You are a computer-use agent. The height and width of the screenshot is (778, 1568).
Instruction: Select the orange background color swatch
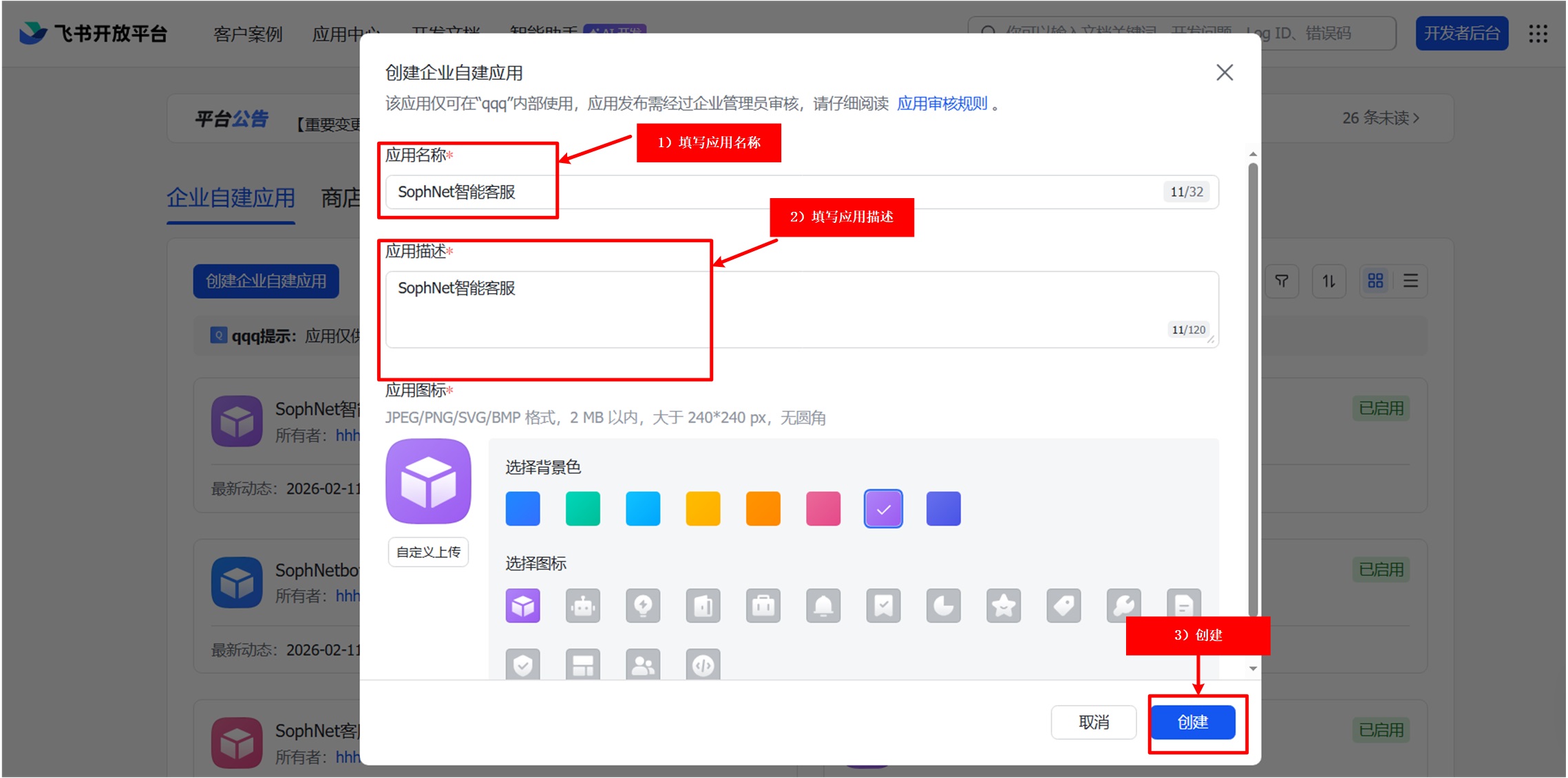pyautogui.click(x=763, y=509)
